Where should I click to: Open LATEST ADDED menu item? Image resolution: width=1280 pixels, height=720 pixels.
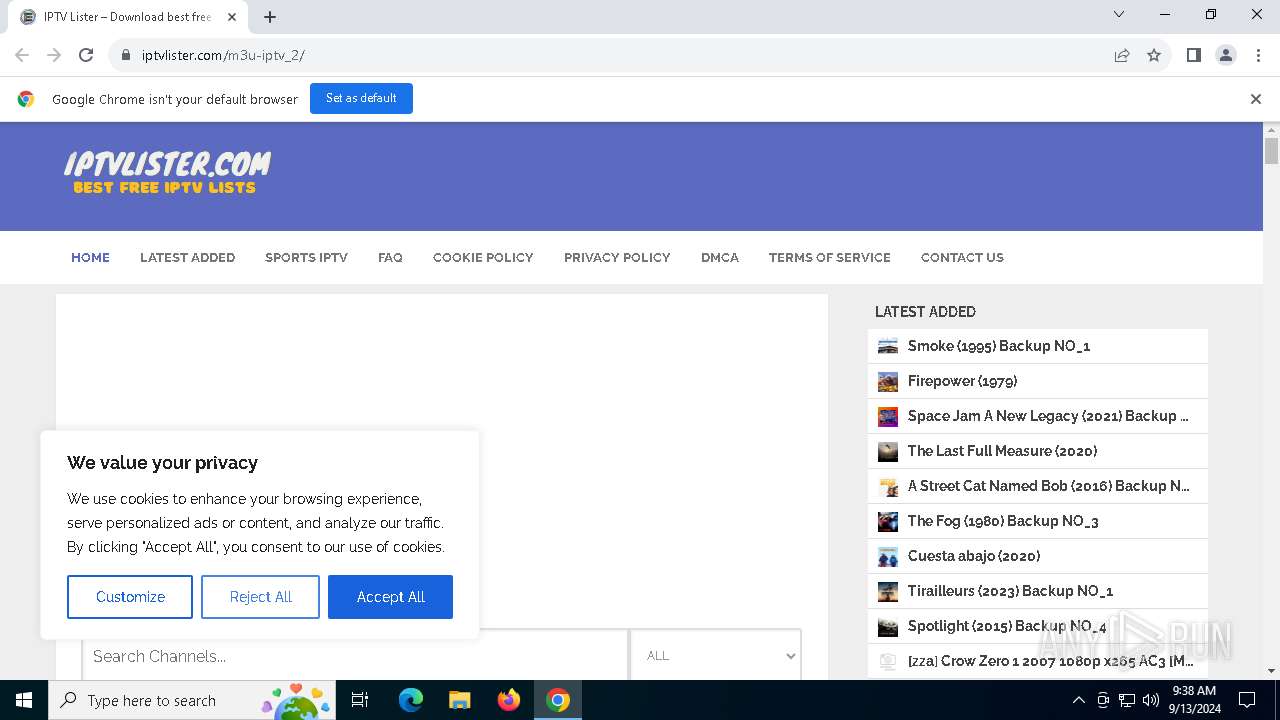187,257
